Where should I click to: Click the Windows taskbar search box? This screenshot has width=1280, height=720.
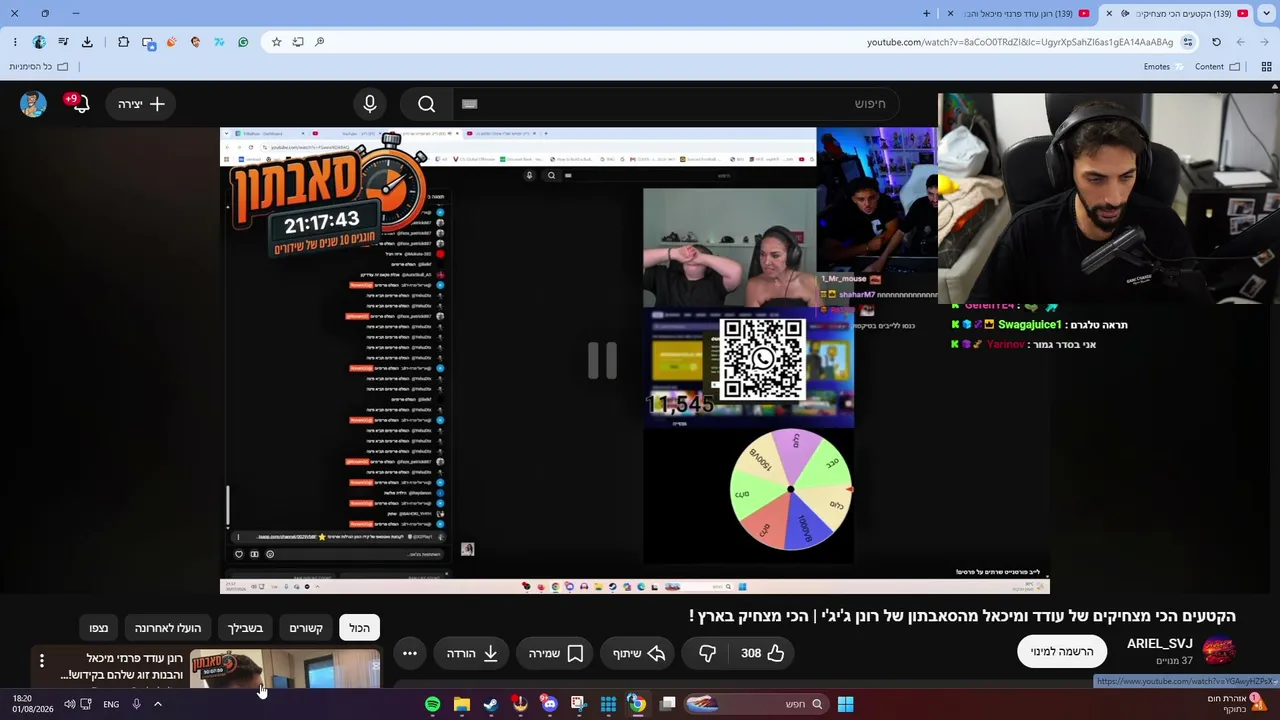(x=755, y=704)
